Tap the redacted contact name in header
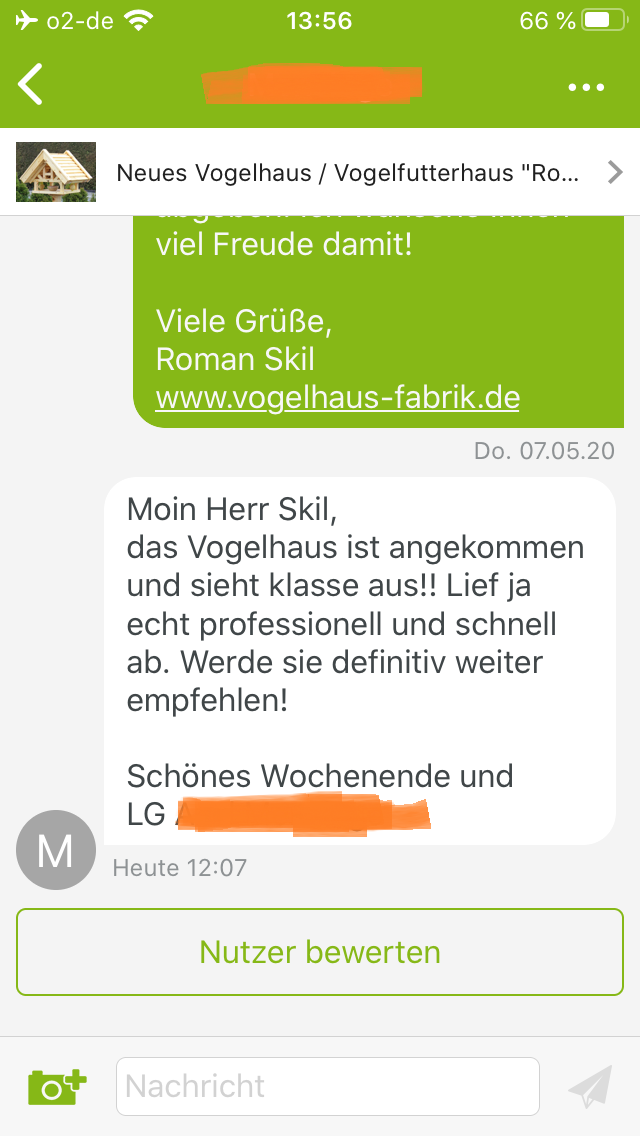640x1136 pixels. (x=312, y=85)
